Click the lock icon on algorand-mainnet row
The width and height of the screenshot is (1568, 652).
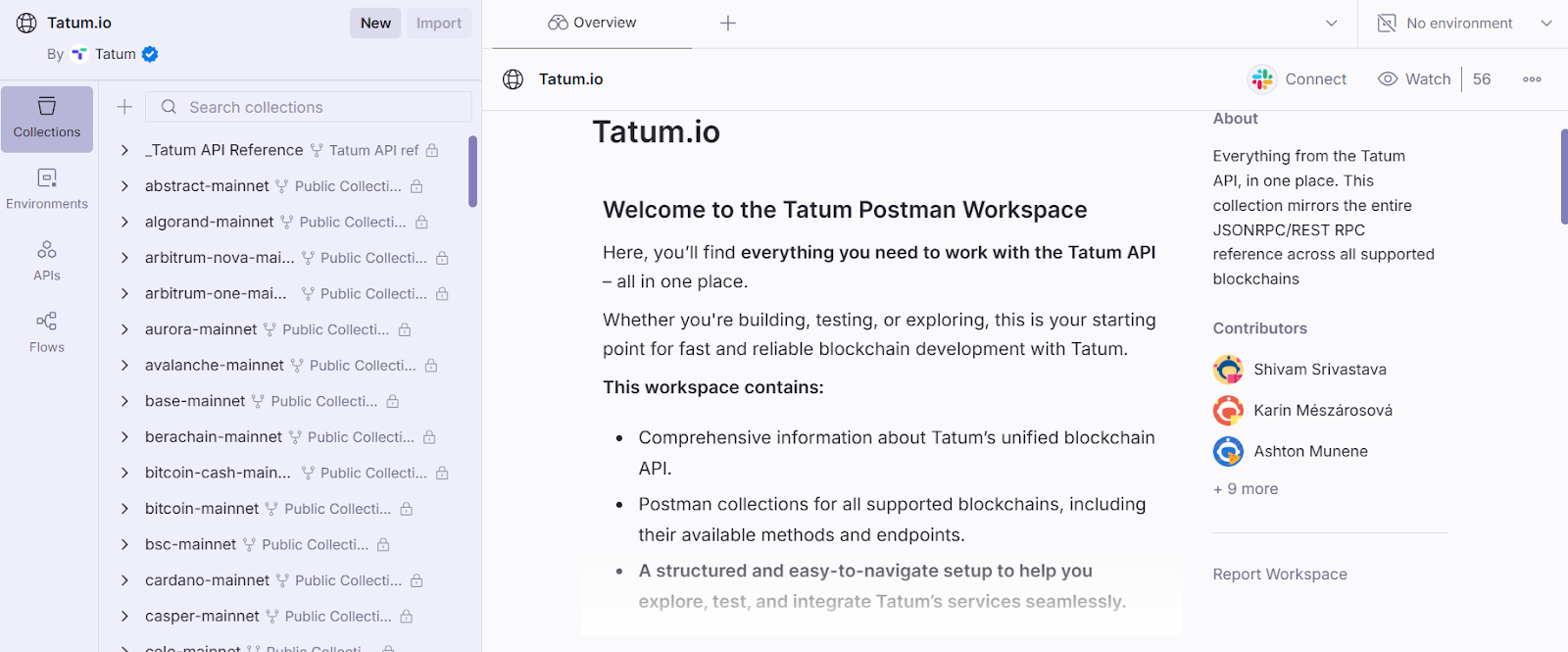click(421, 223)
